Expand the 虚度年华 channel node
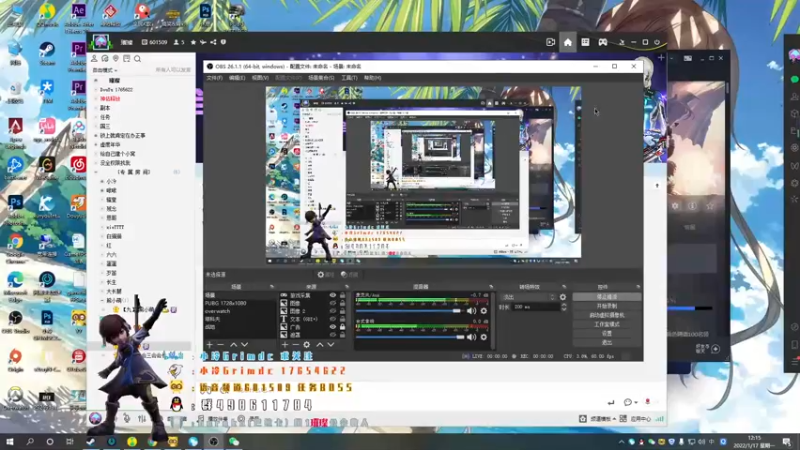 click(x=96, y=145)
